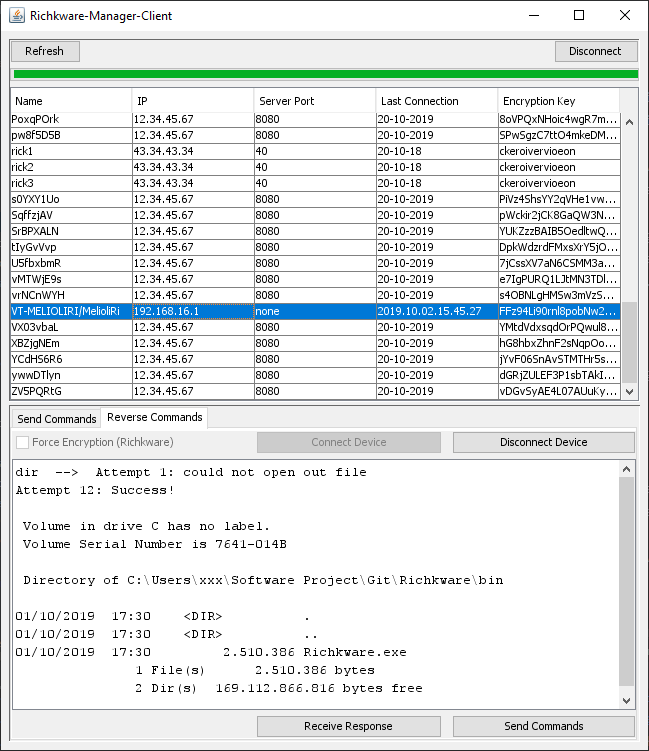Click rick2's ckeroivervioeon key cell

coord(559,167)
